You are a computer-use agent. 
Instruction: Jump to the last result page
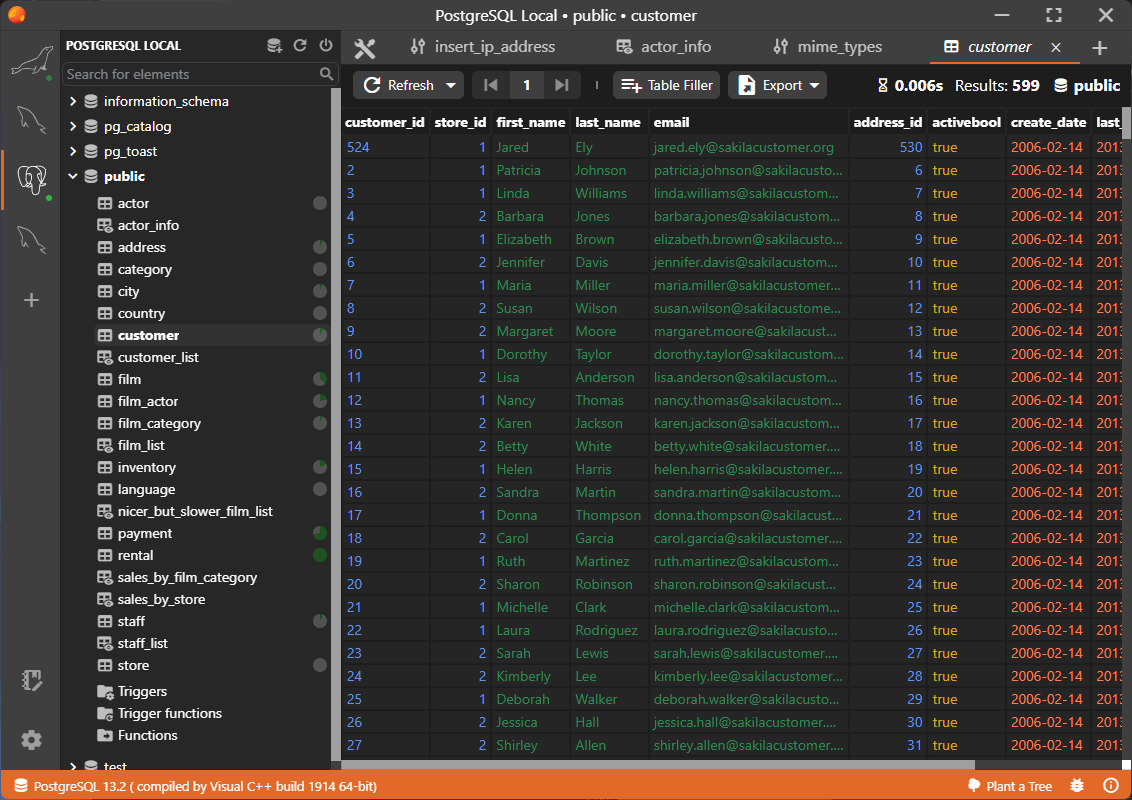(x=563, y=85)
